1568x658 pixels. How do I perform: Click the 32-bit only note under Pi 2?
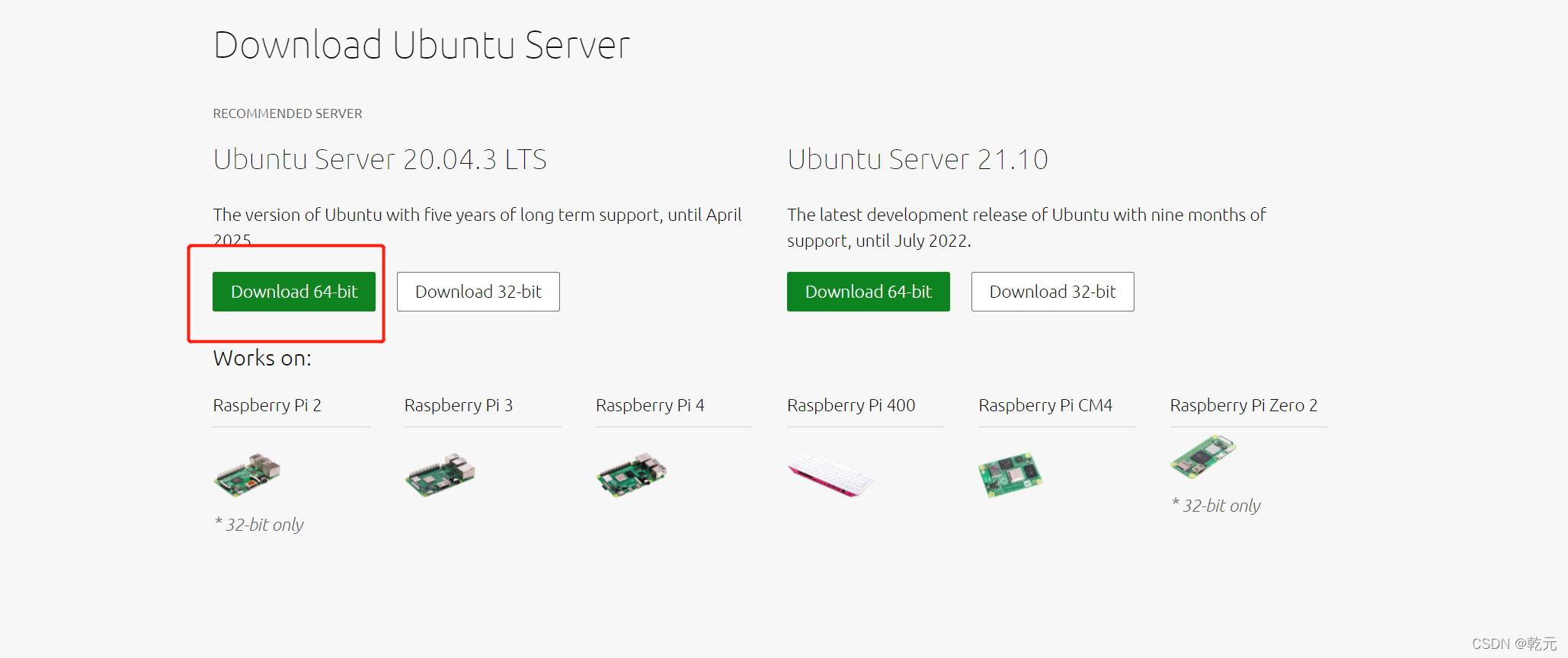click(x=259, y=525)
